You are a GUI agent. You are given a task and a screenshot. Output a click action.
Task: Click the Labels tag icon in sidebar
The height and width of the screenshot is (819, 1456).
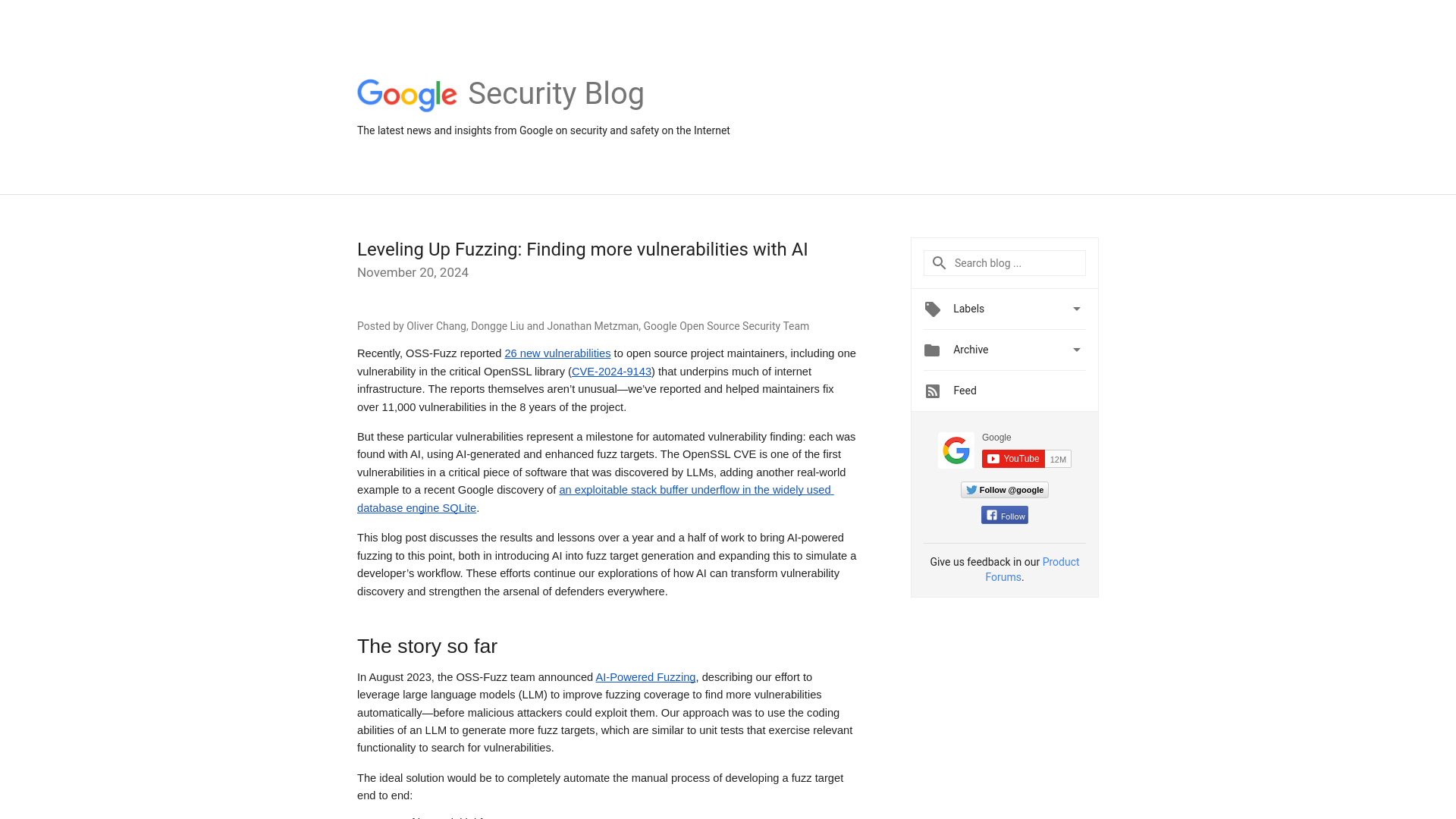pos(932,309)
